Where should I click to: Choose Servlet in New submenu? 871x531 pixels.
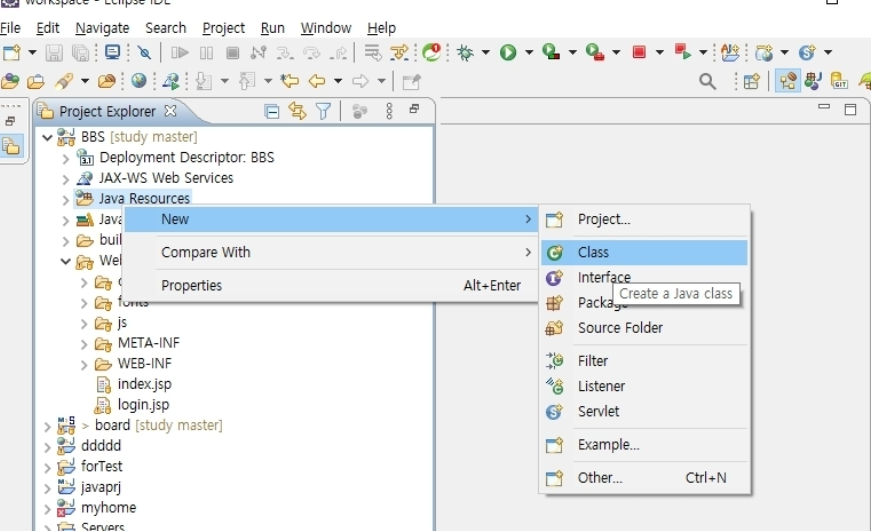(645, 412)
